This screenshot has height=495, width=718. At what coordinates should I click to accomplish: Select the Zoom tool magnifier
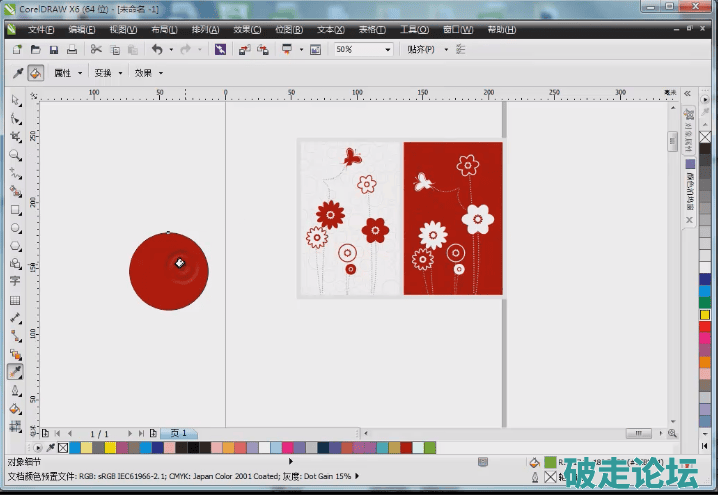(x=15, y=155)
